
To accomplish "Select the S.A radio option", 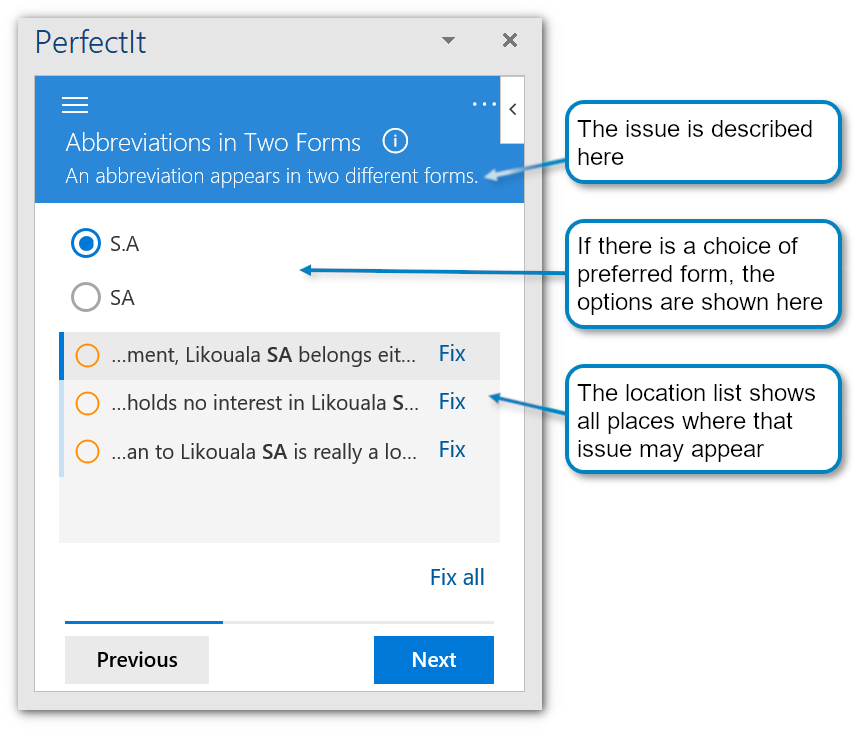I will (87, 243).
